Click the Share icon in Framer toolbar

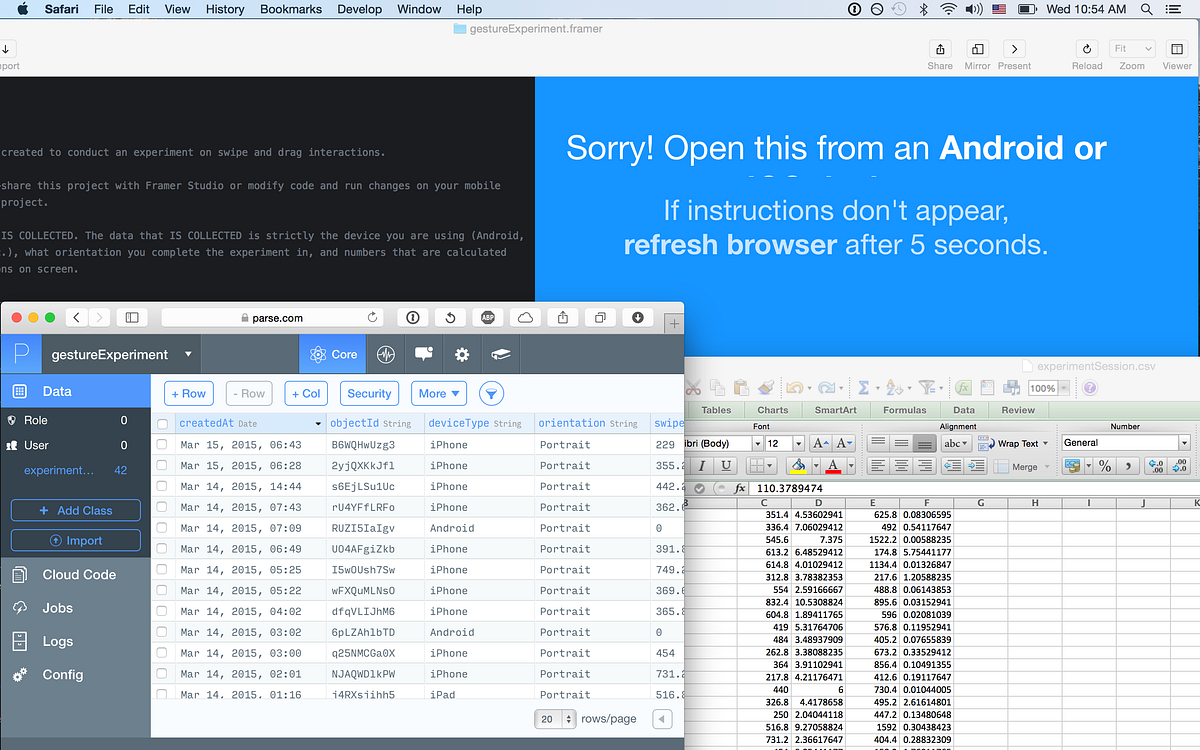pyautogui.click(x=940, y=50)
